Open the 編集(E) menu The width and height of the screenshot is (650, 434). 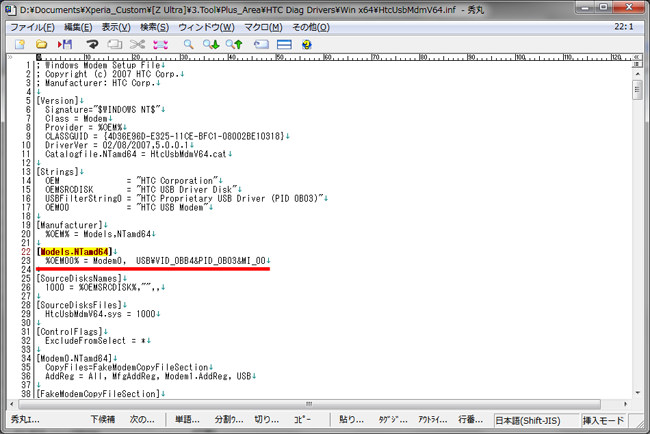78,27
